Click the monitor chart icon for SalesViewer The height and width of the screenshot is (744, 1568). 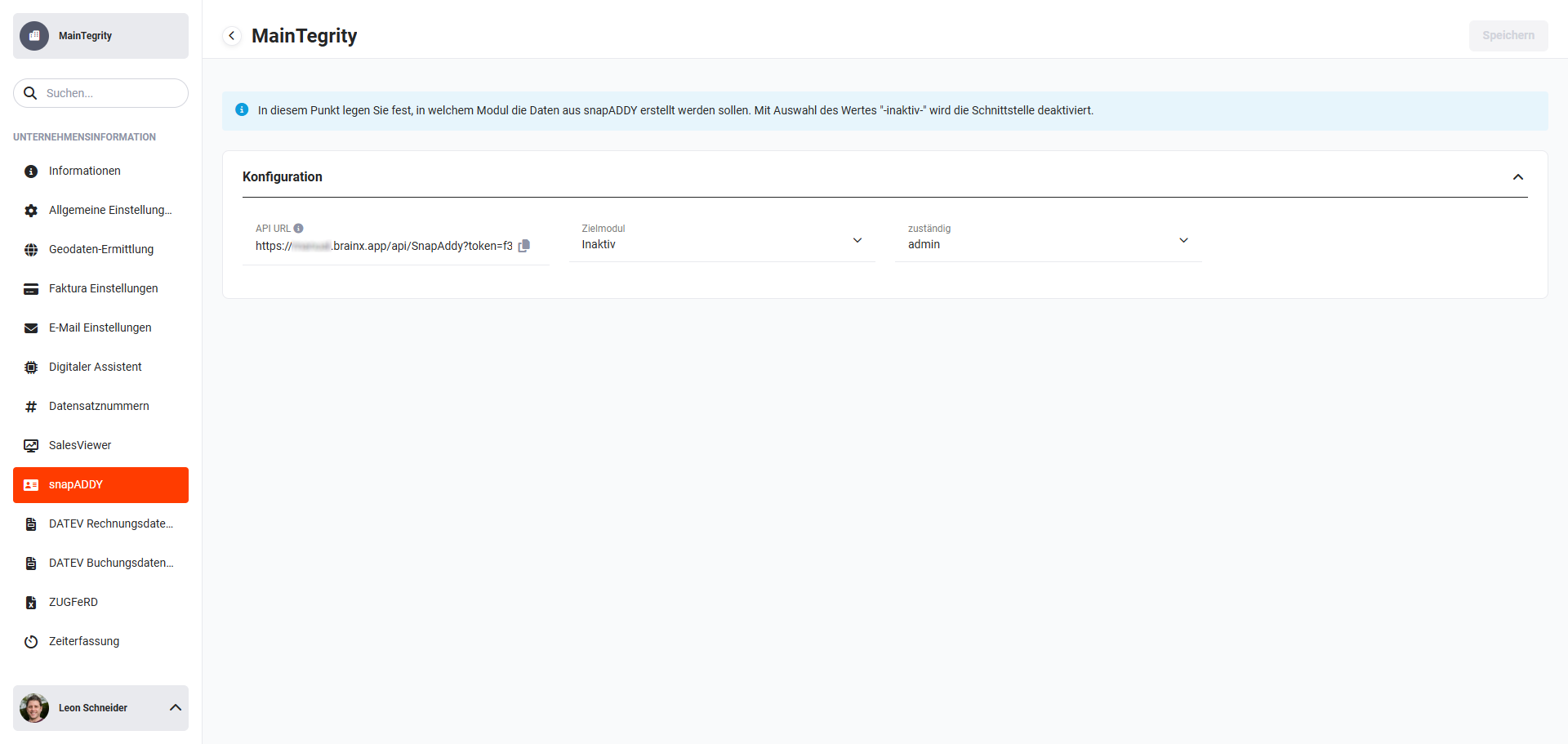point(31,446)
